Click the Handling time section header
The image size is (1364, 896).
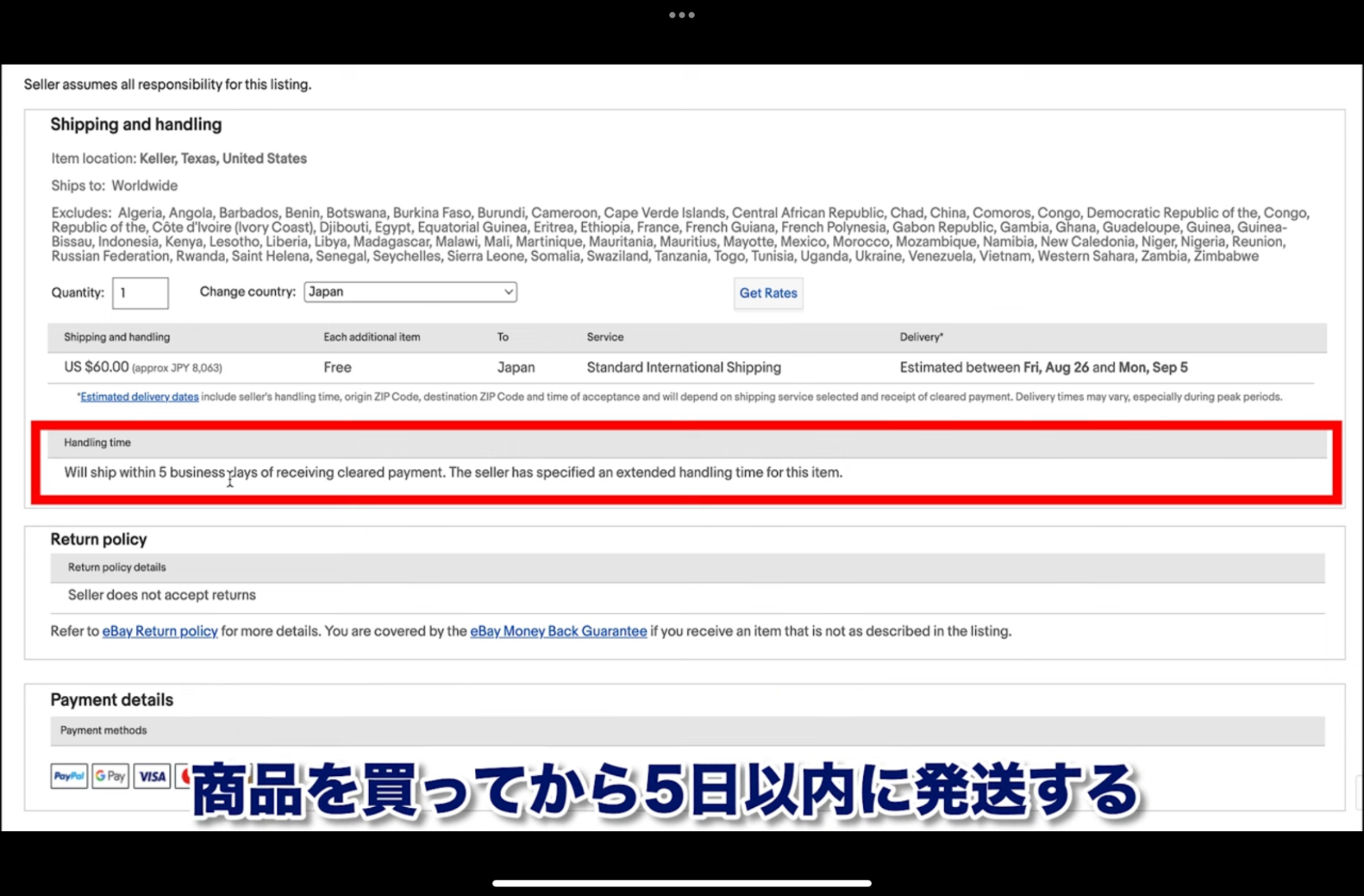98,443
